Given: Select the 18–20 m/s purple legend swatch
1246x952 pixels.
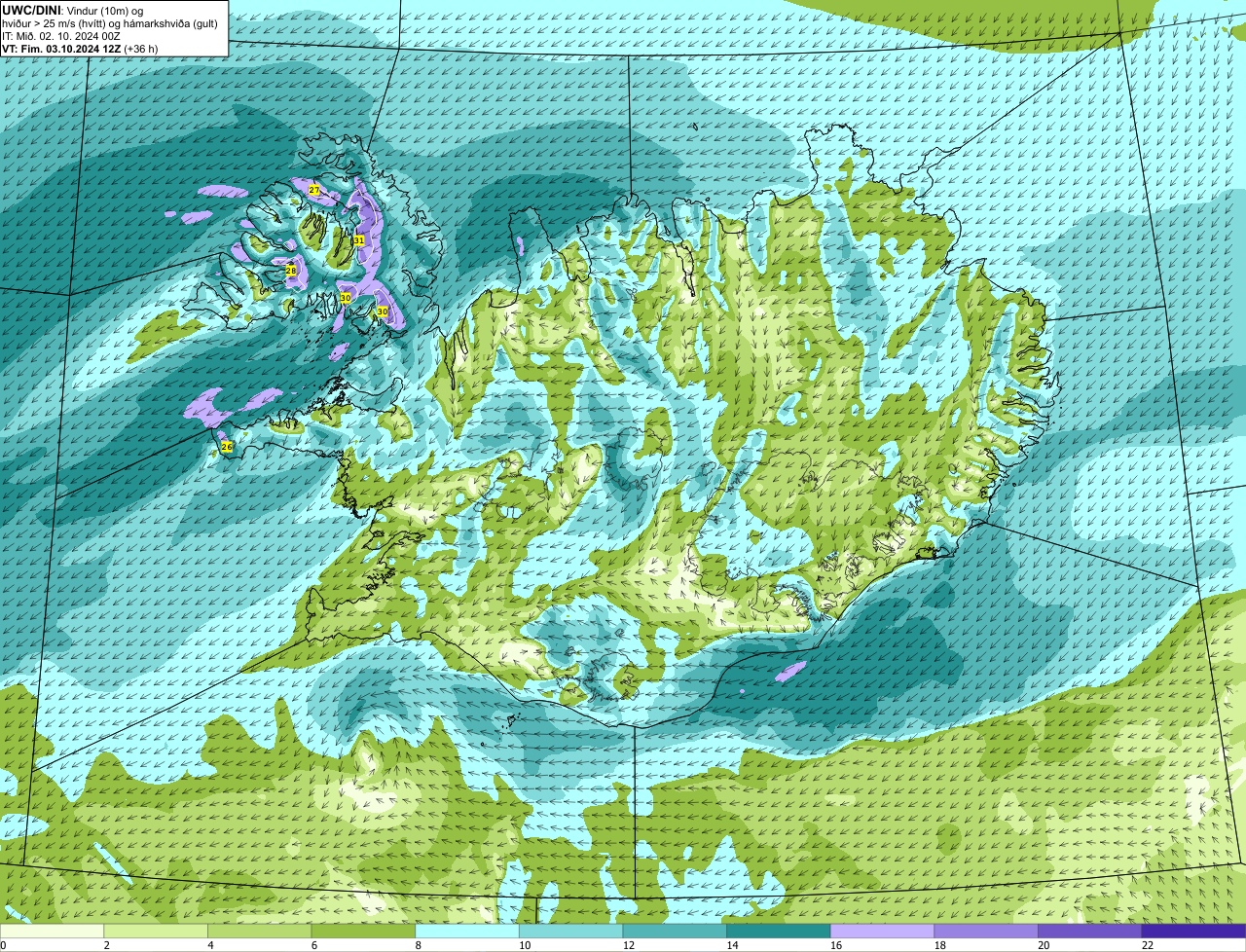Looking at the screenshot, I should [x=986, y=931].
